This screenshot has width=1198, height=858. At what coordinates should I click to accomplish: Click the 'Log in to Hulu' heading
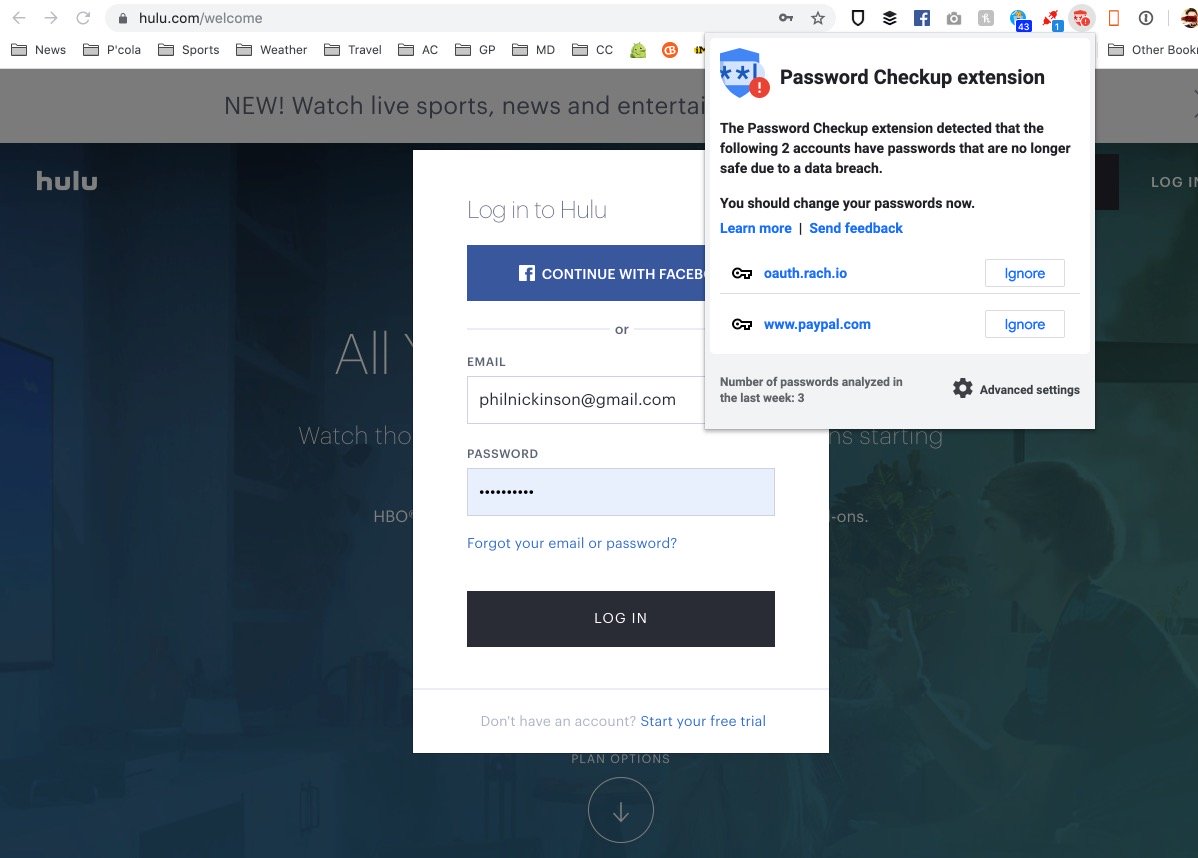click(537, 210)
